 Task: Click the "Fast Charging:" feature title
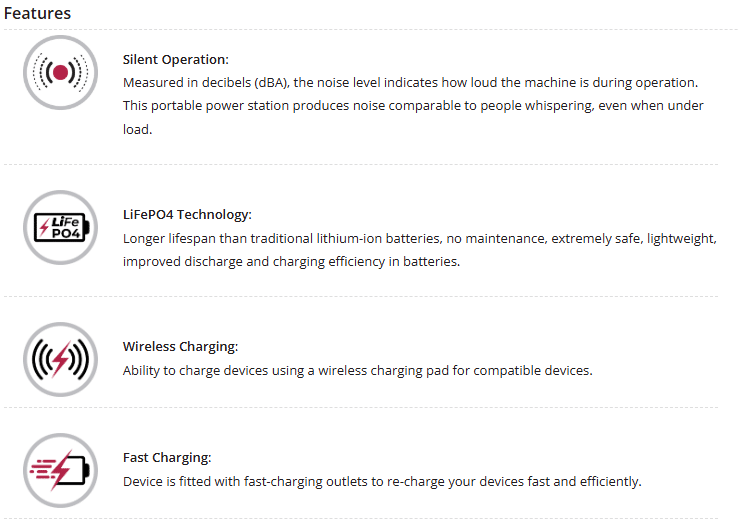[167, 457]
